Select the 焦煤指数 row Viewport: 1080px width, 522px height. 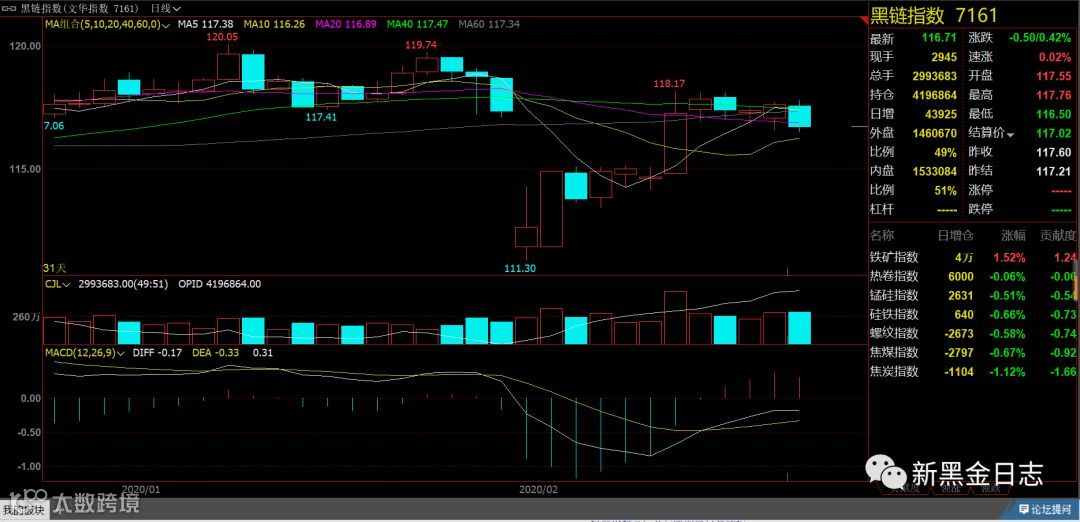[x=973, y=353]
